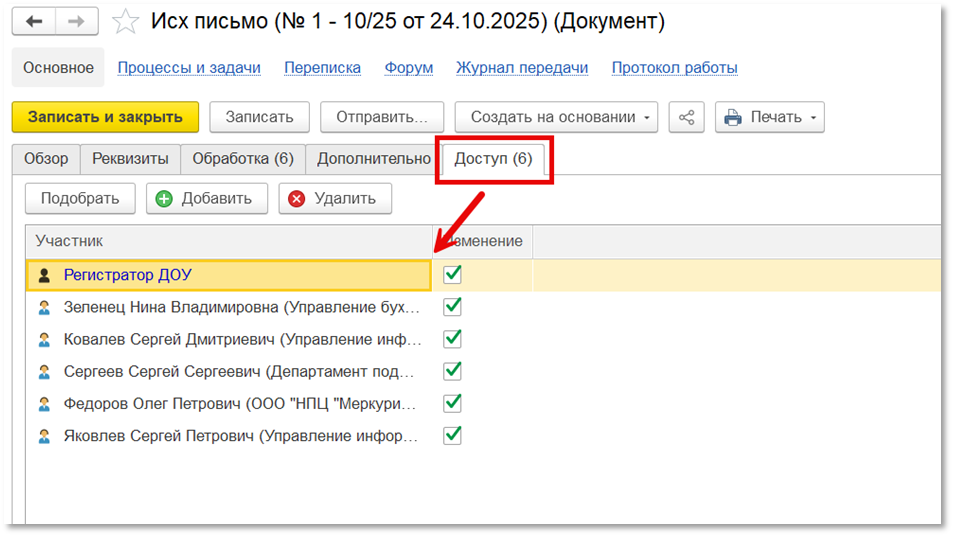The height and width of the screenshot is (537, 954).
Task: Click the user icon beside Ковалев Сергей Дмитриевич
Action: (44, 340)
